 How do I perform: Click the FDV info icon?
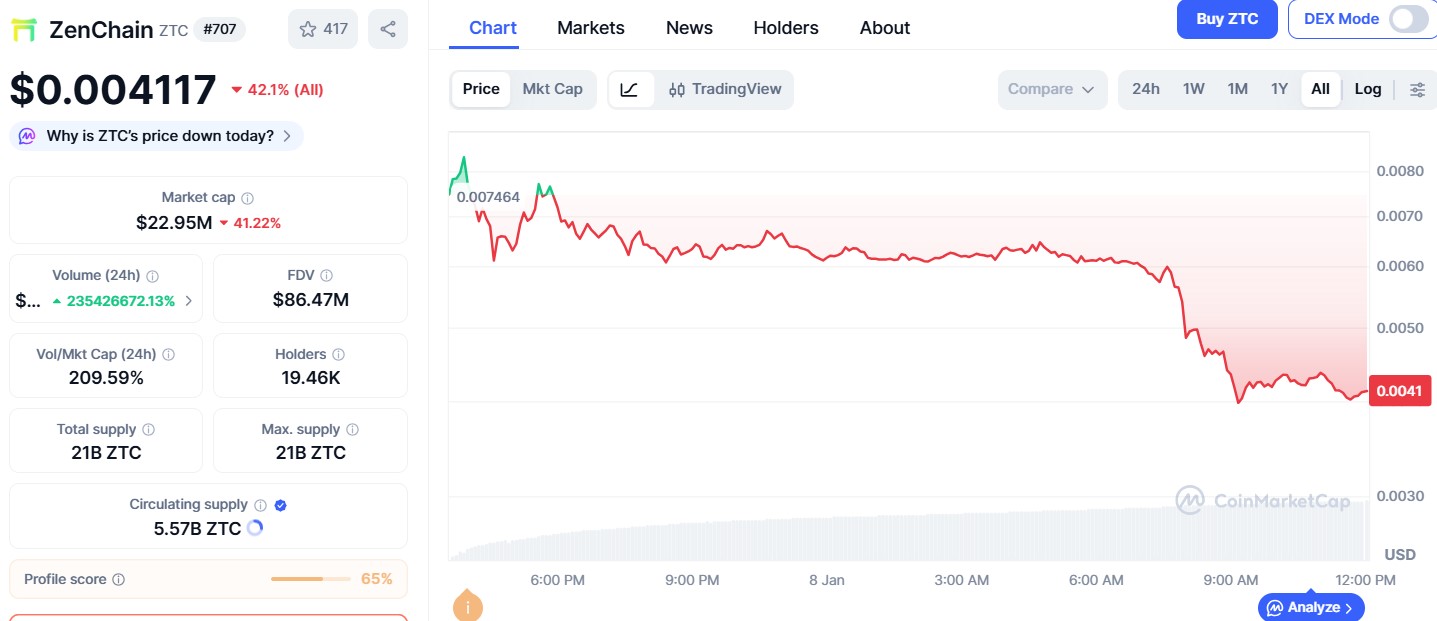327,276
